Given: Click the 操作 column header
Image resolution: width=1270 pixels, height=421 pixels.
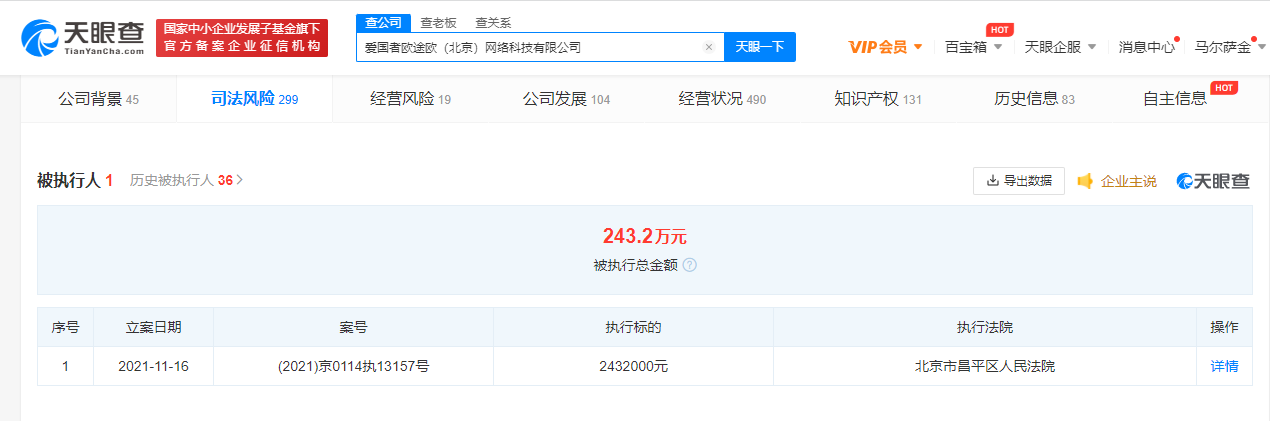Looking at the screenshot, I should (1224, 328).
